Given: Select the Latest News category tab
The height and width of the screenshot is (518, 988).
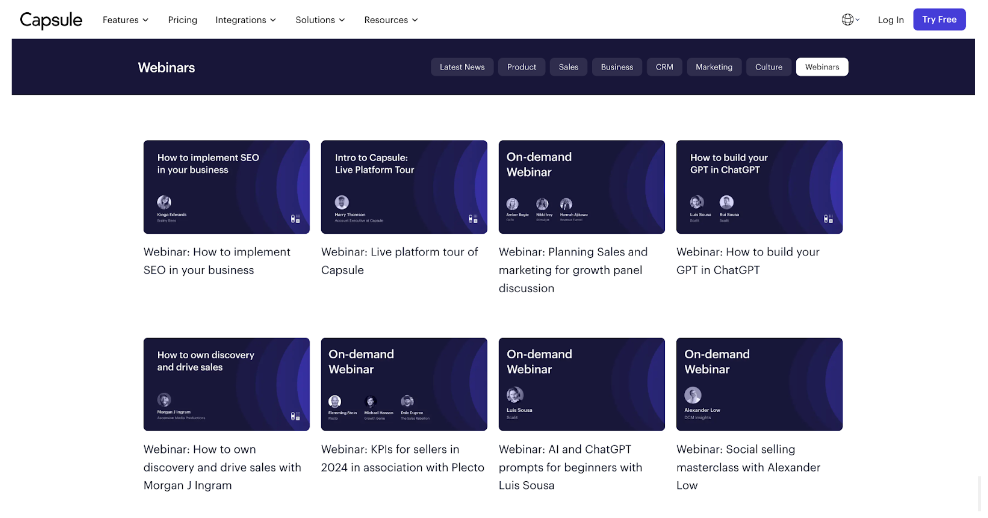Looking at the screenshot, I should (462, 67).
